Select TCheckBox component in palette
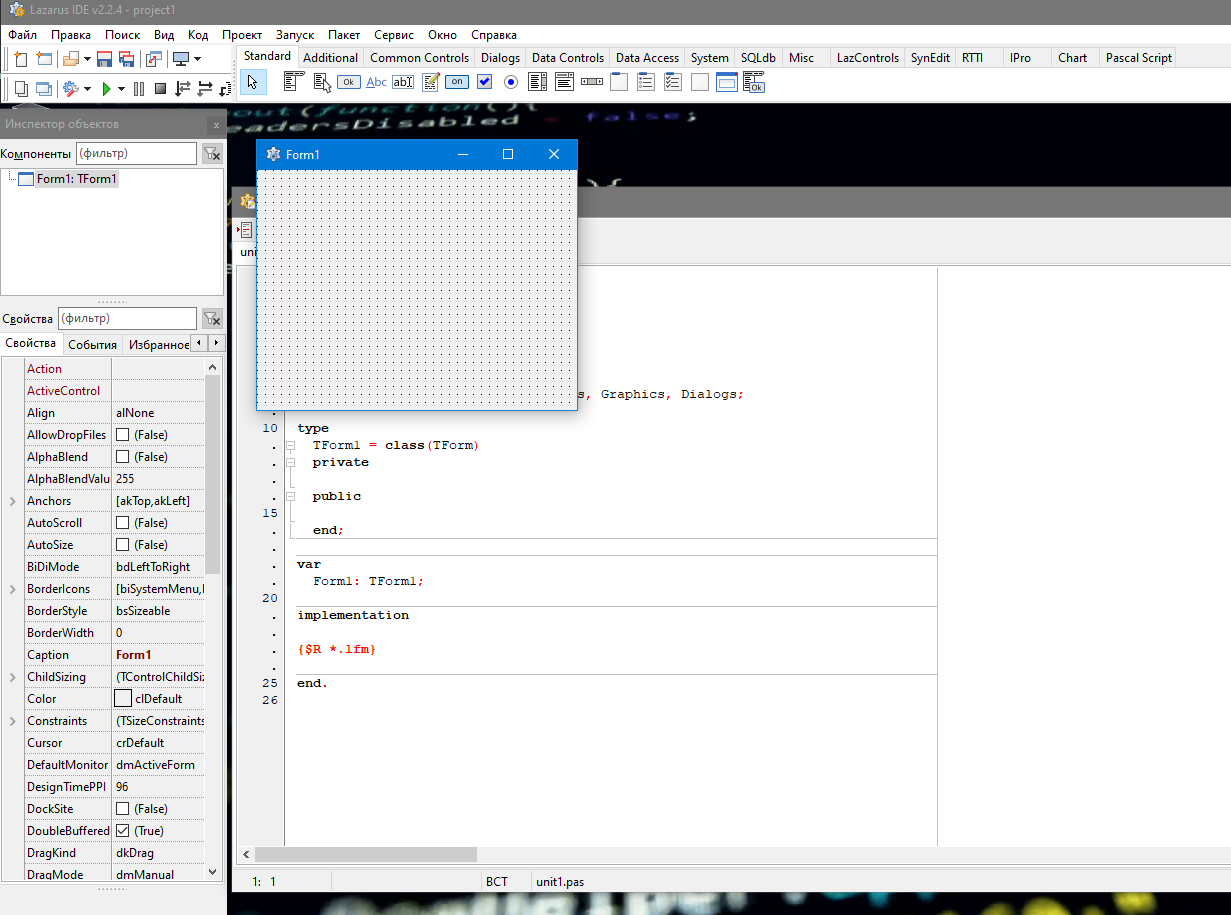Screen dimensions: 1231x915 [484, 82]
